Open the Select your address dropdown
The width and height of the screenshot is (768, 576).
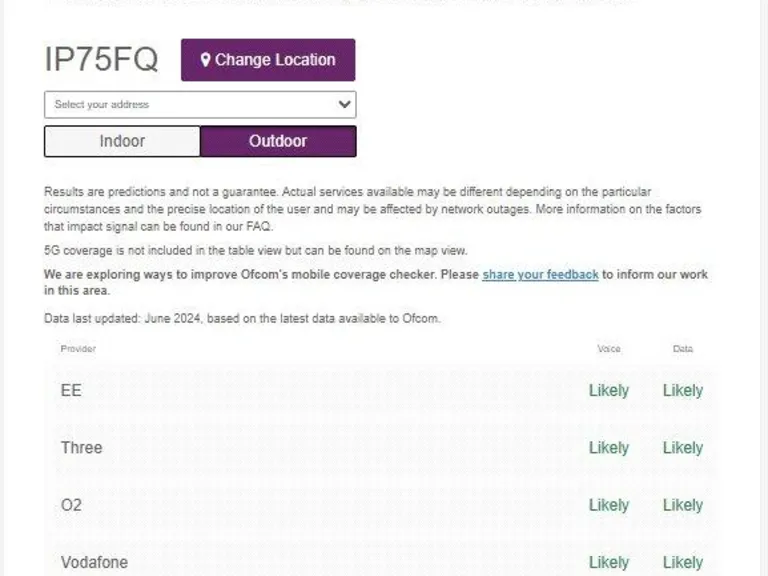190,104
